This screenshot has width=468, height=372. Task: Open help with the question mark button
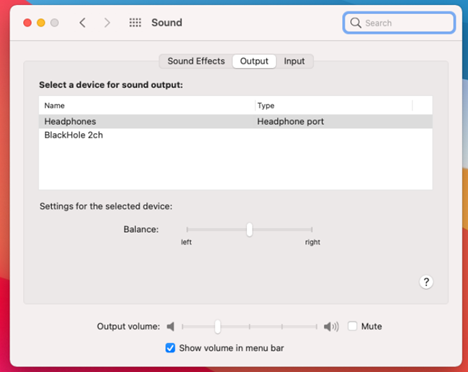(x=426, y=282)
